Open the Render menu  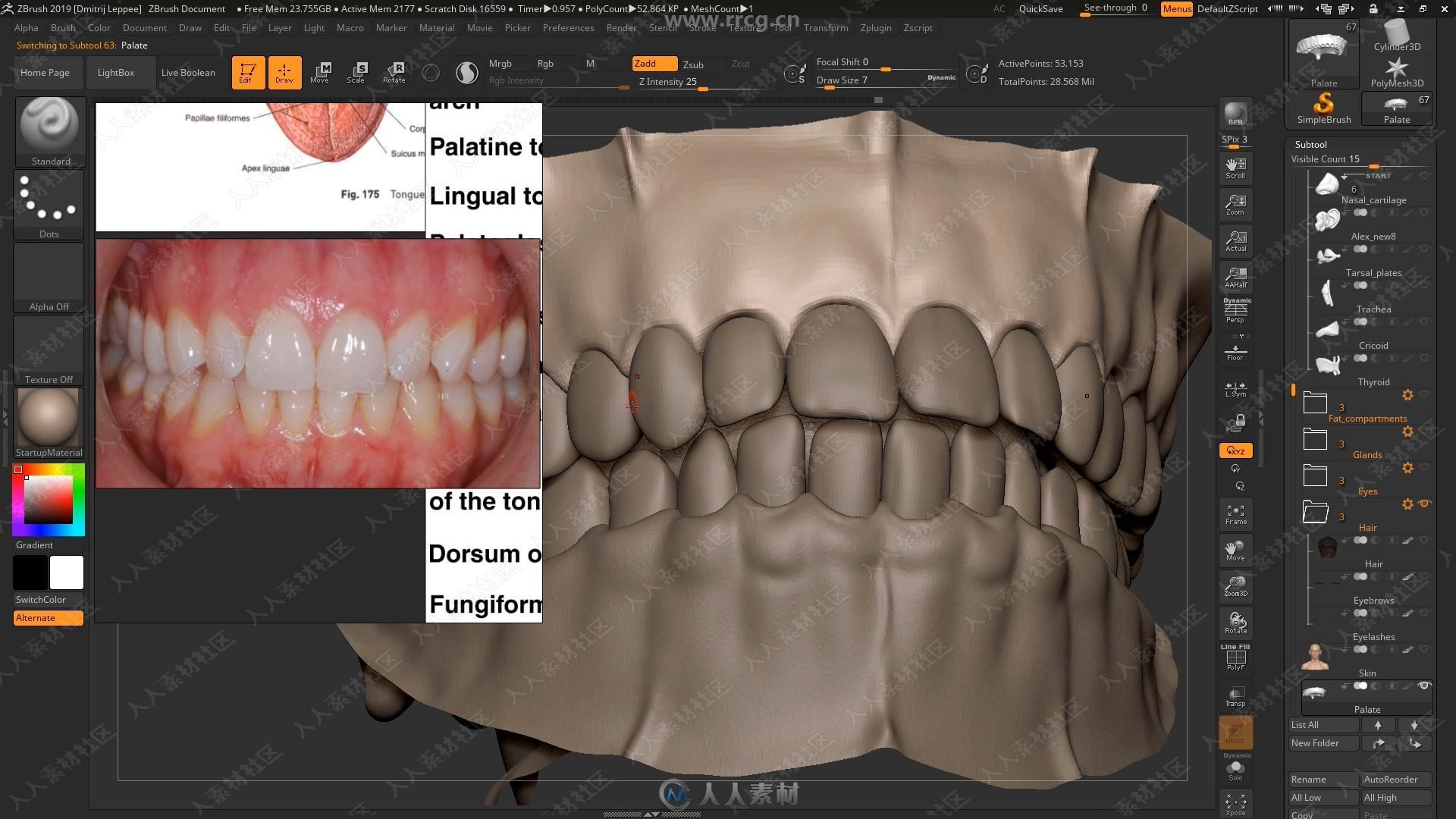(x=621, y=27)
